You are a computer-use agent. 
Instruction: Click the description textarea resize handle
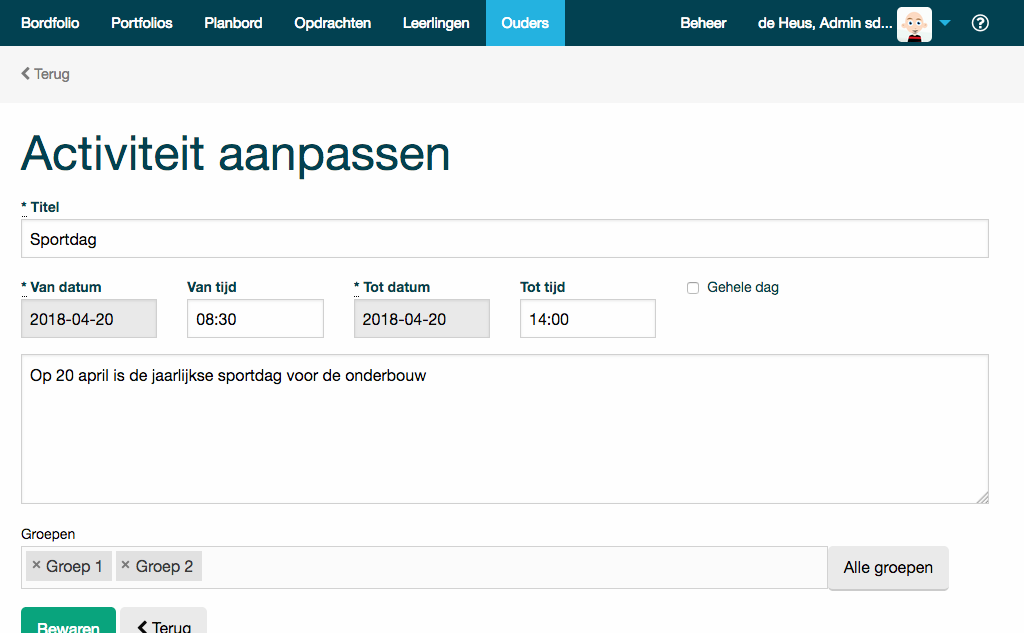982,497
